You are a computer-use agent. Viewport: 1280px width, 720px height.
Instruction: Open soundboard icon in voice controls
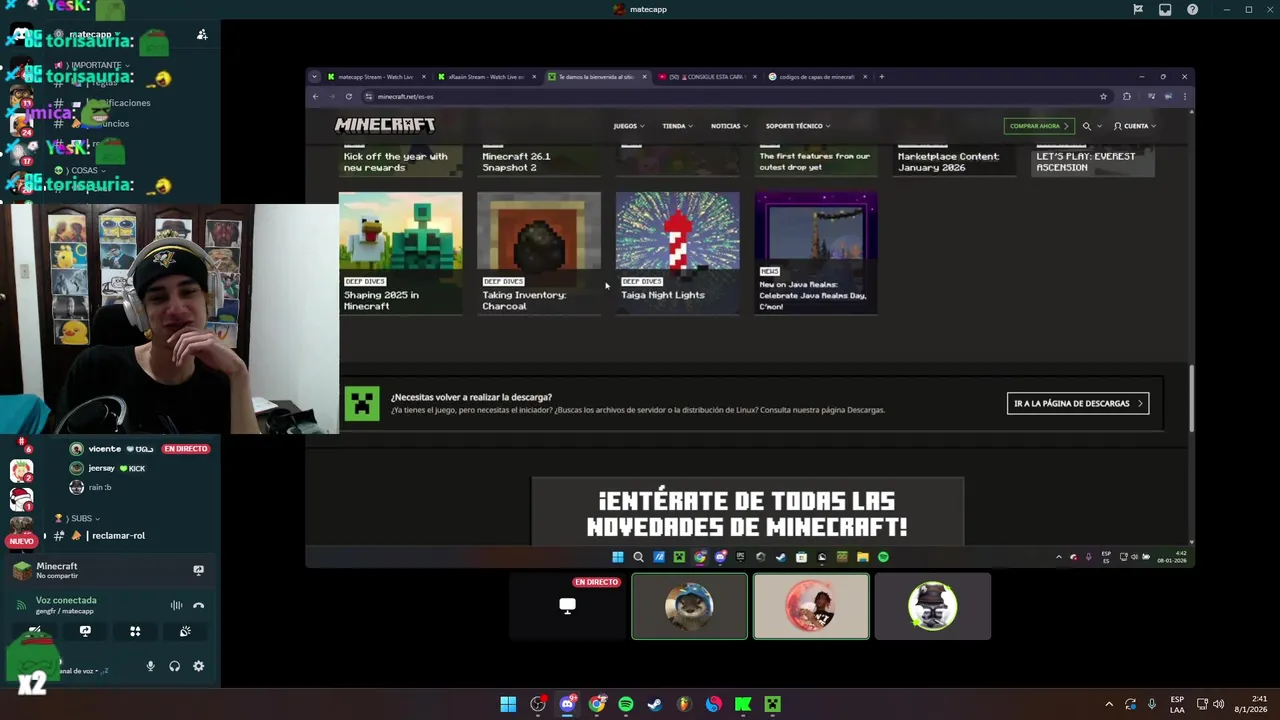coord(185,631)
